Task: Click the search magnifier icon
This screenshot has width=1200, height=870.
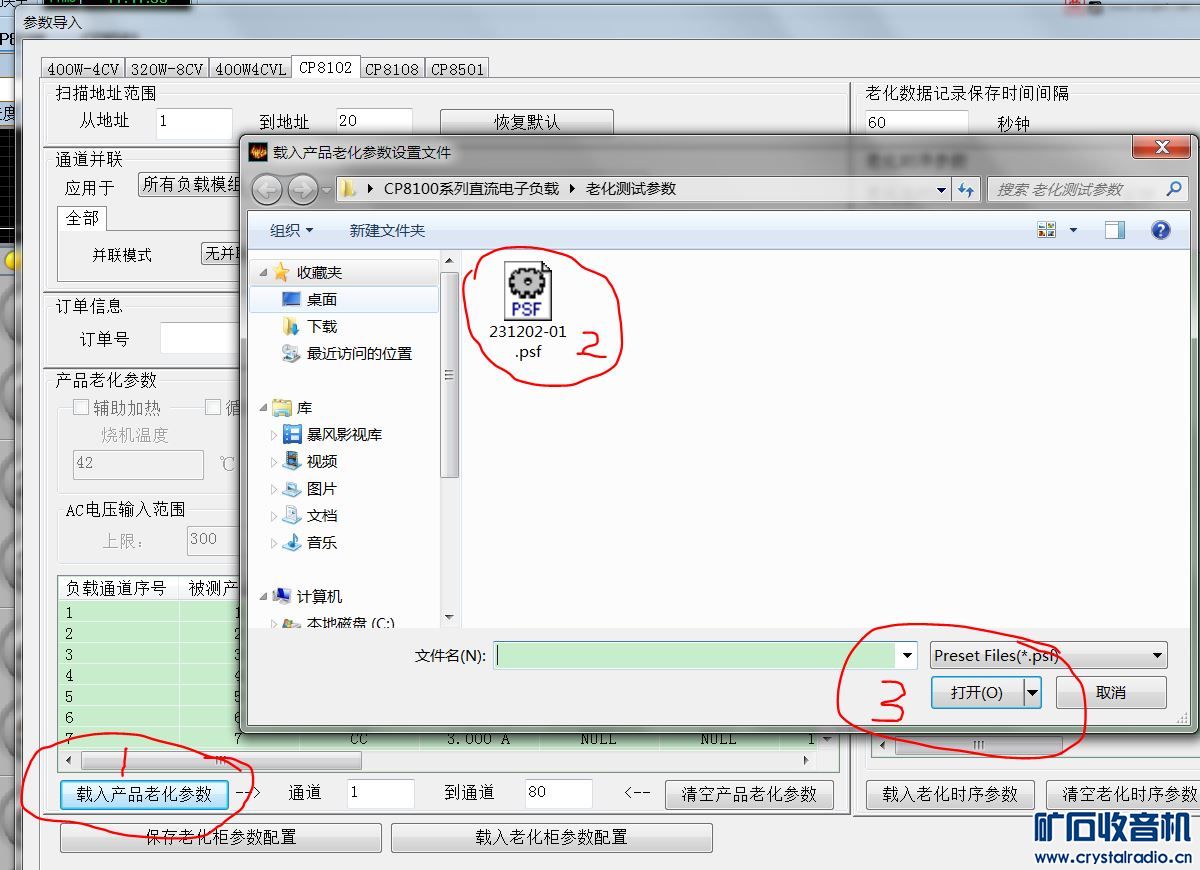Action: (1174, 188)
